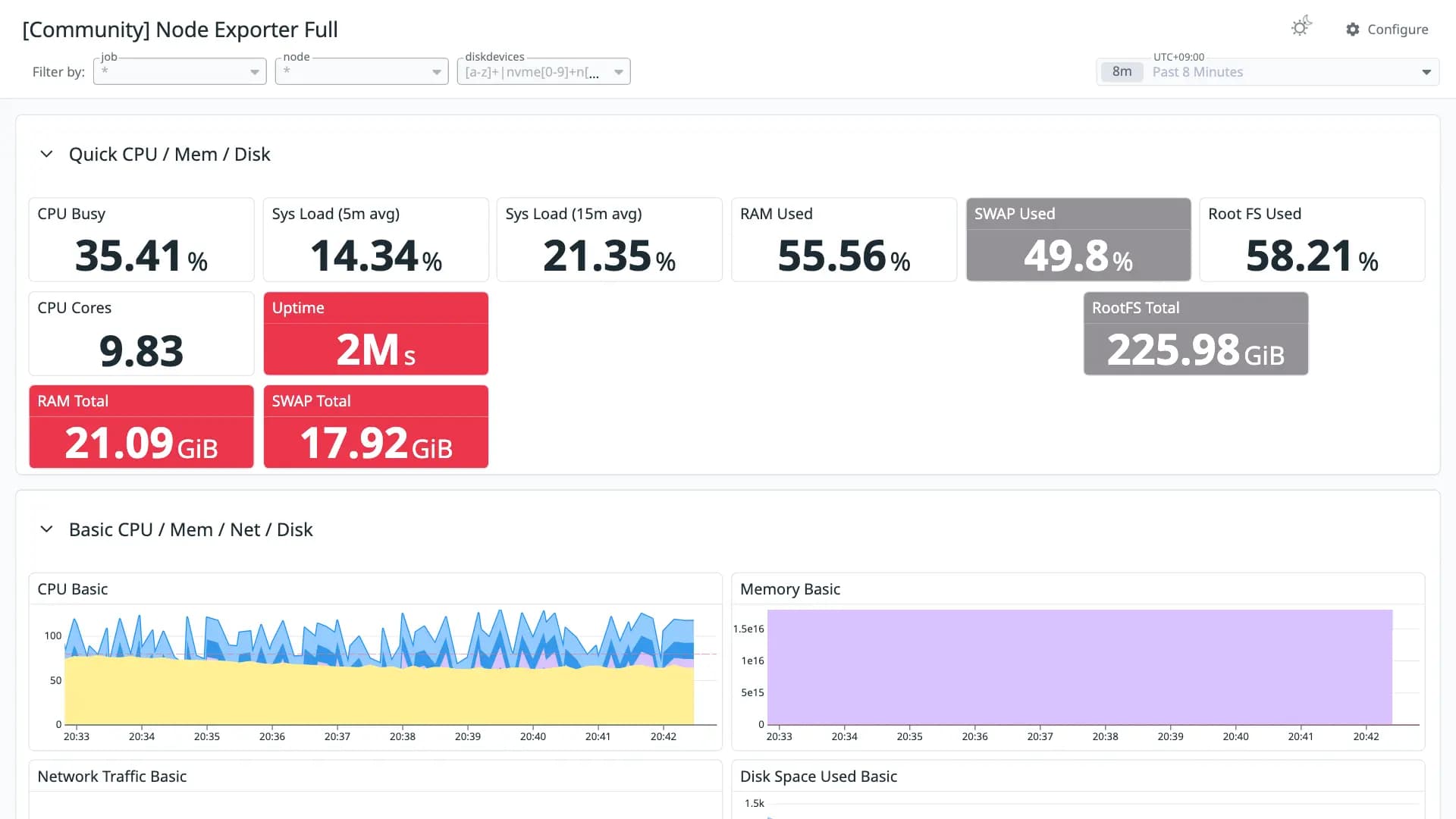
Task: Click the purple area of the Memory Basic graph
Action: pos(1080,667)
